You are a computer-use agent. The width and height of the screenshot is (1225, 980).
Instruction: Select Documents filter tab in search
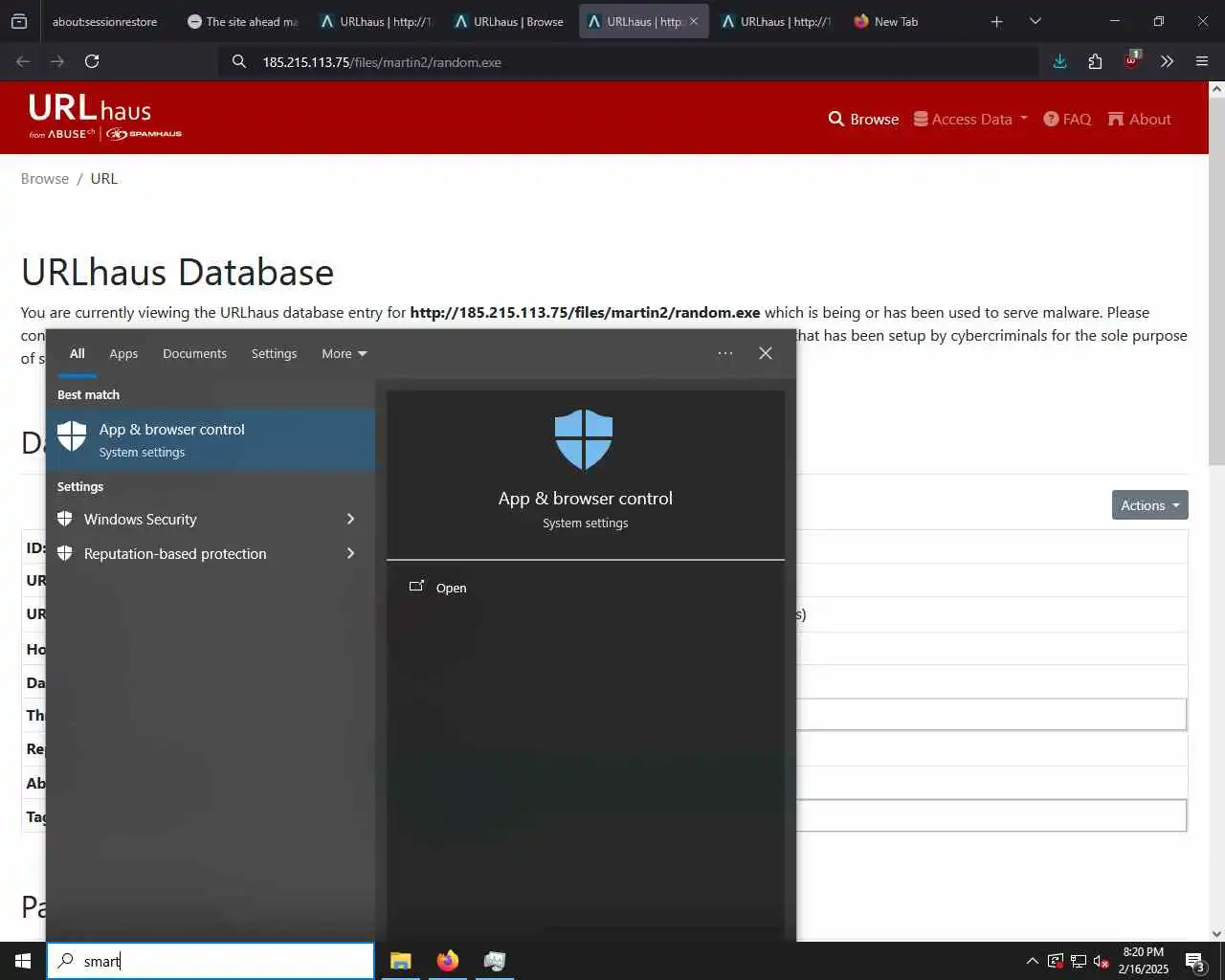coord(194,353)
